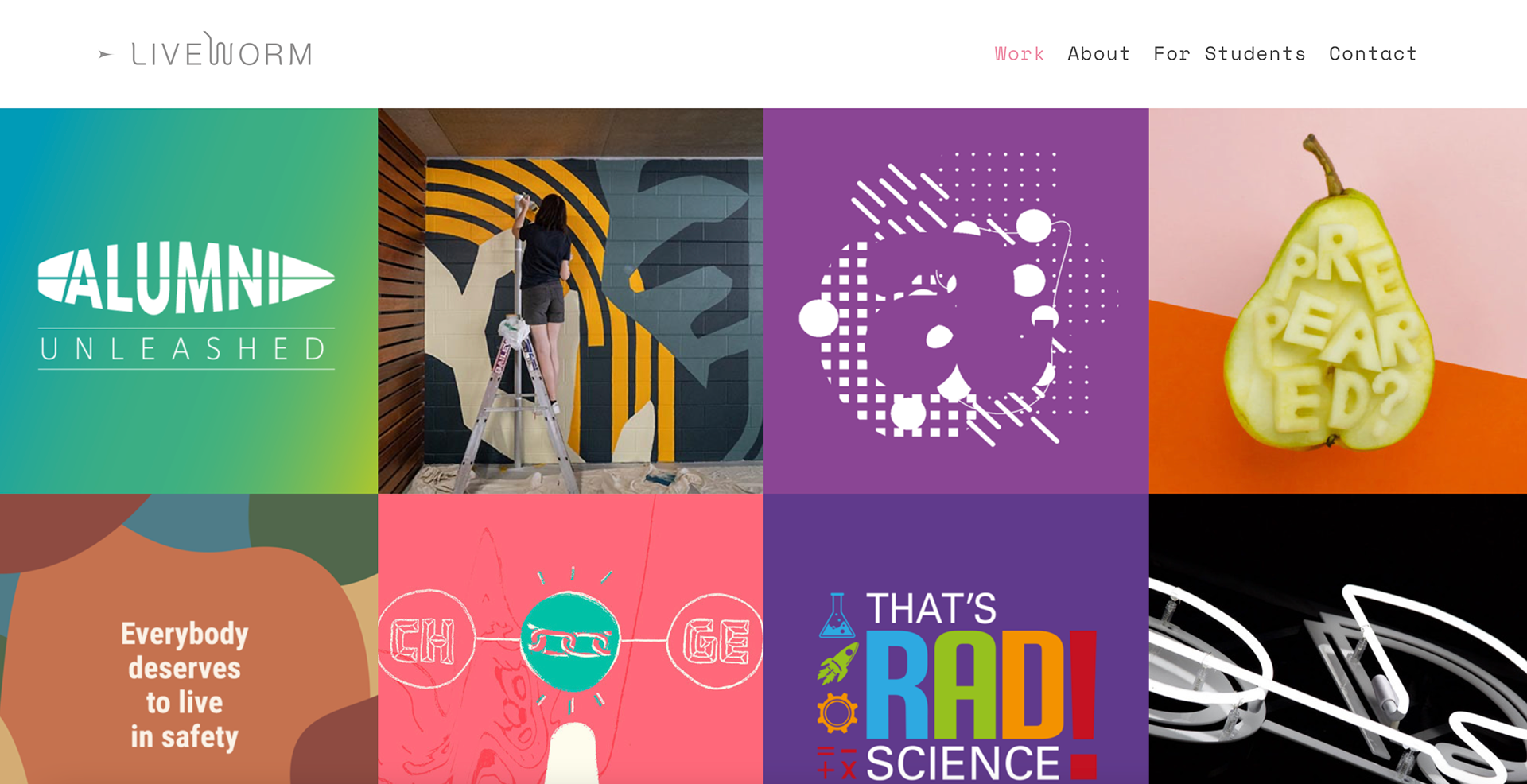Open the Alumni Unleashed project tile

(x=188, y=301)
